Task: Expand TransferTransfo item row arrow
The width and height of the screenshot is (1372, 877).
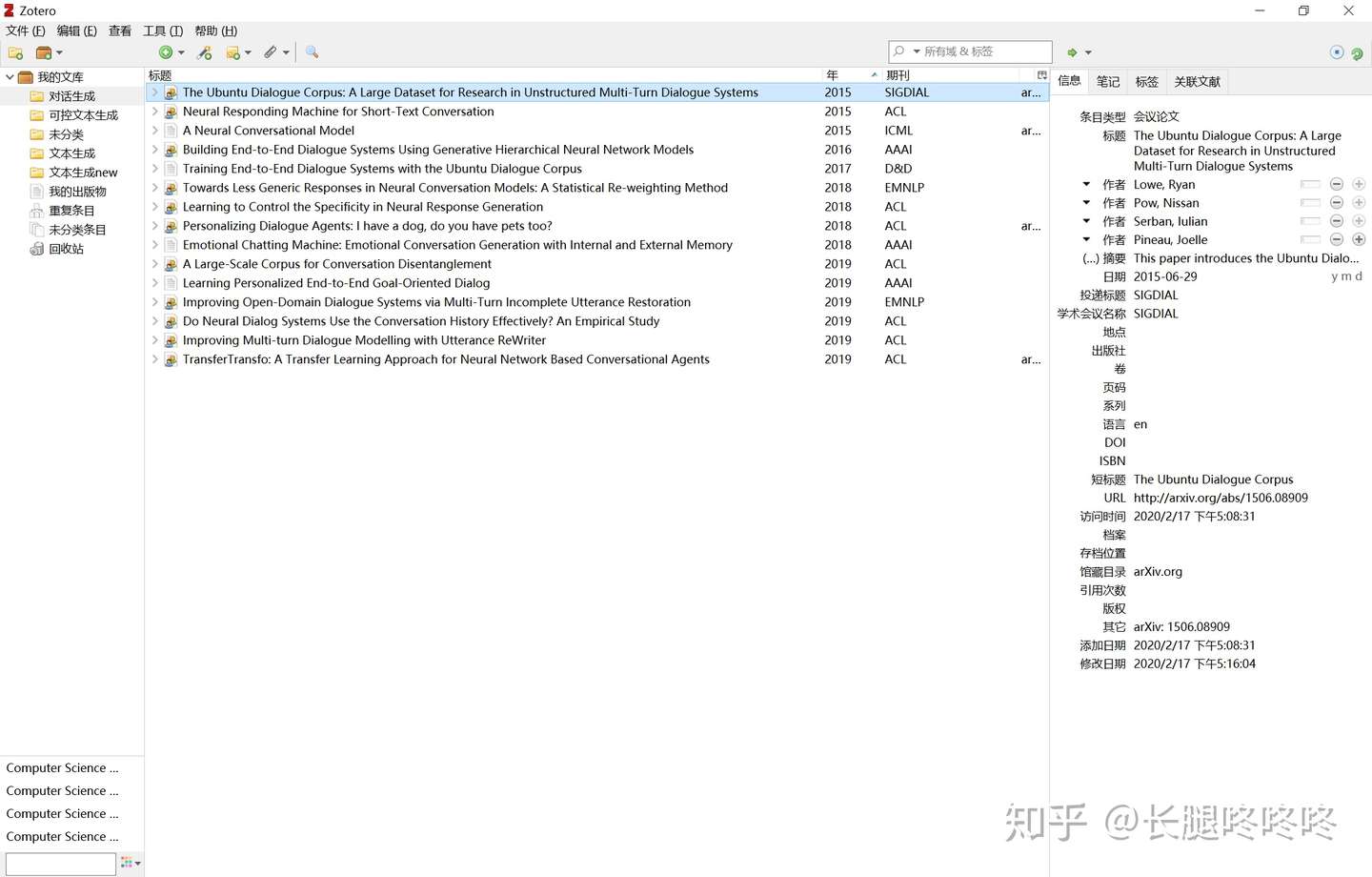Action: coord(154,359)
